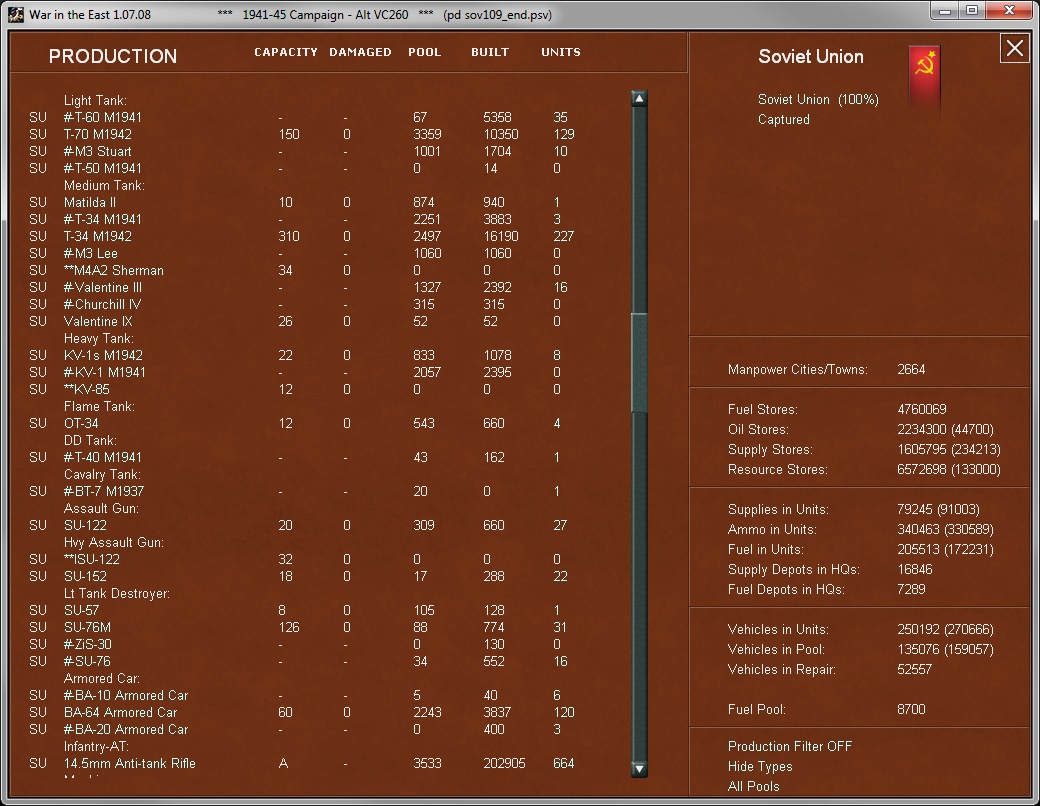Select Soviet Union (100%) entry
The height and width of the screenshot is (806, 1040).
pos(818,100)
